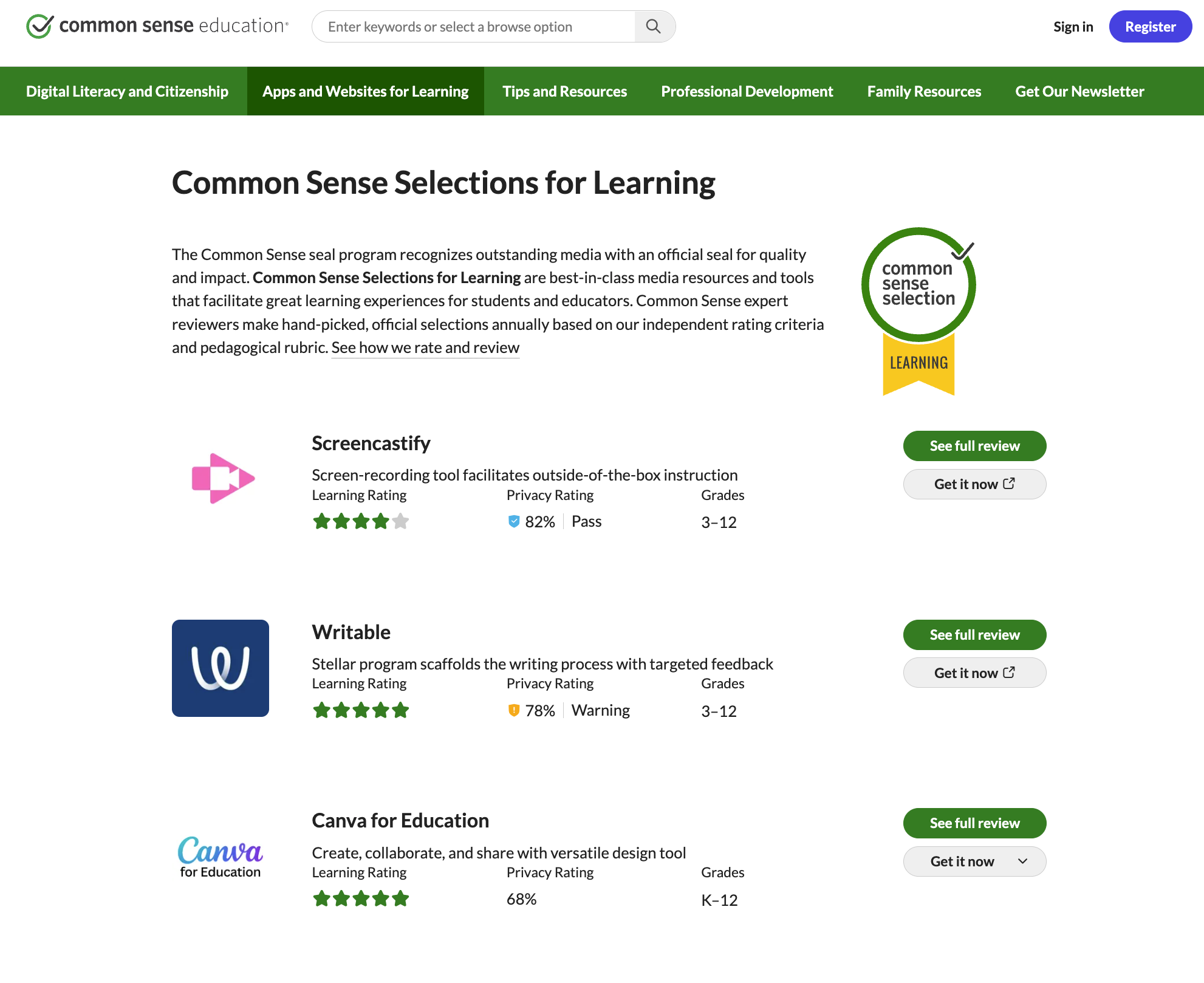The height and width of the screenshot is (983, 1204).
Task: Follow See how we rate and review link
Action: (x=425, y=348)
